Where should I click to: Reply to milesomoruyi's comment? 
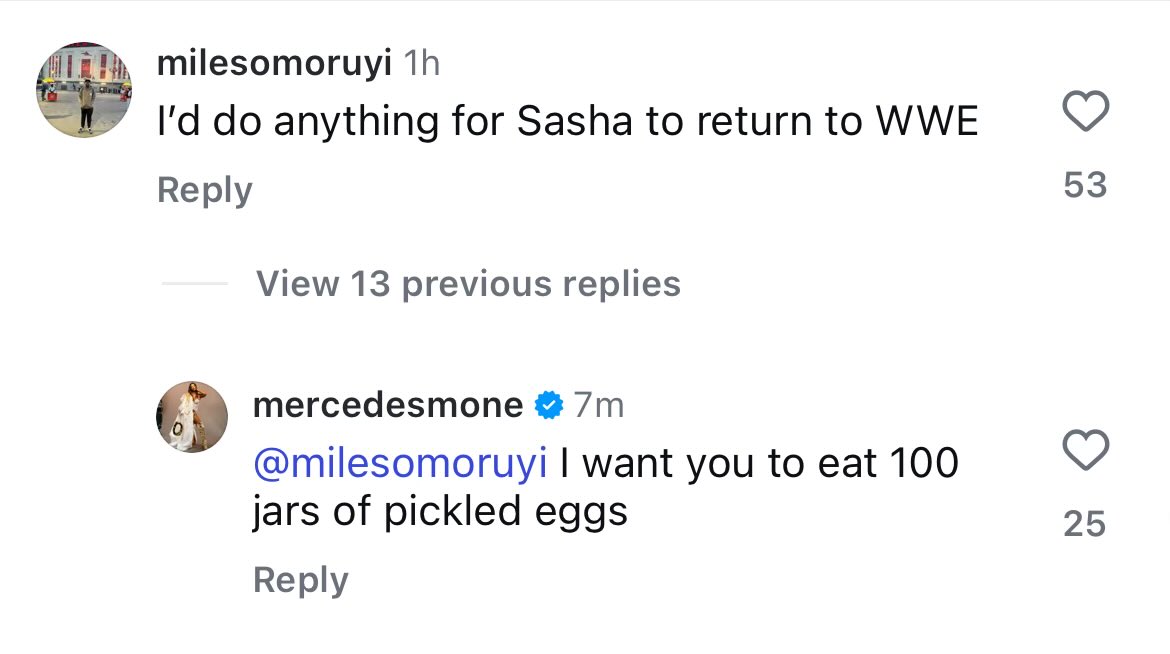pyautogui.click(x=205, y=190)
